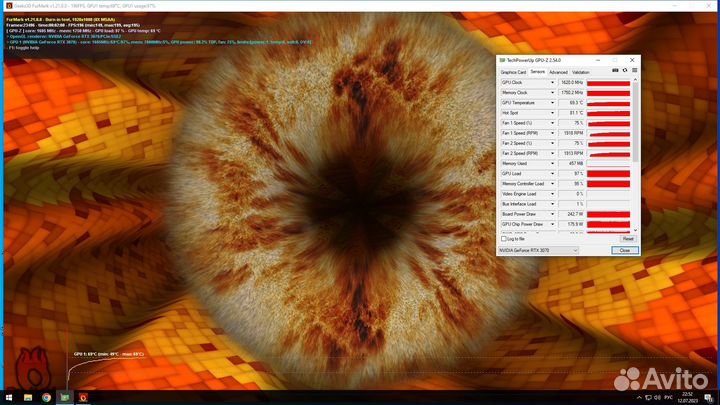This screenshot has height=405, width=720.
Task: Expand the GPU Temperature sensor dropdown
Action: [553, 103]
